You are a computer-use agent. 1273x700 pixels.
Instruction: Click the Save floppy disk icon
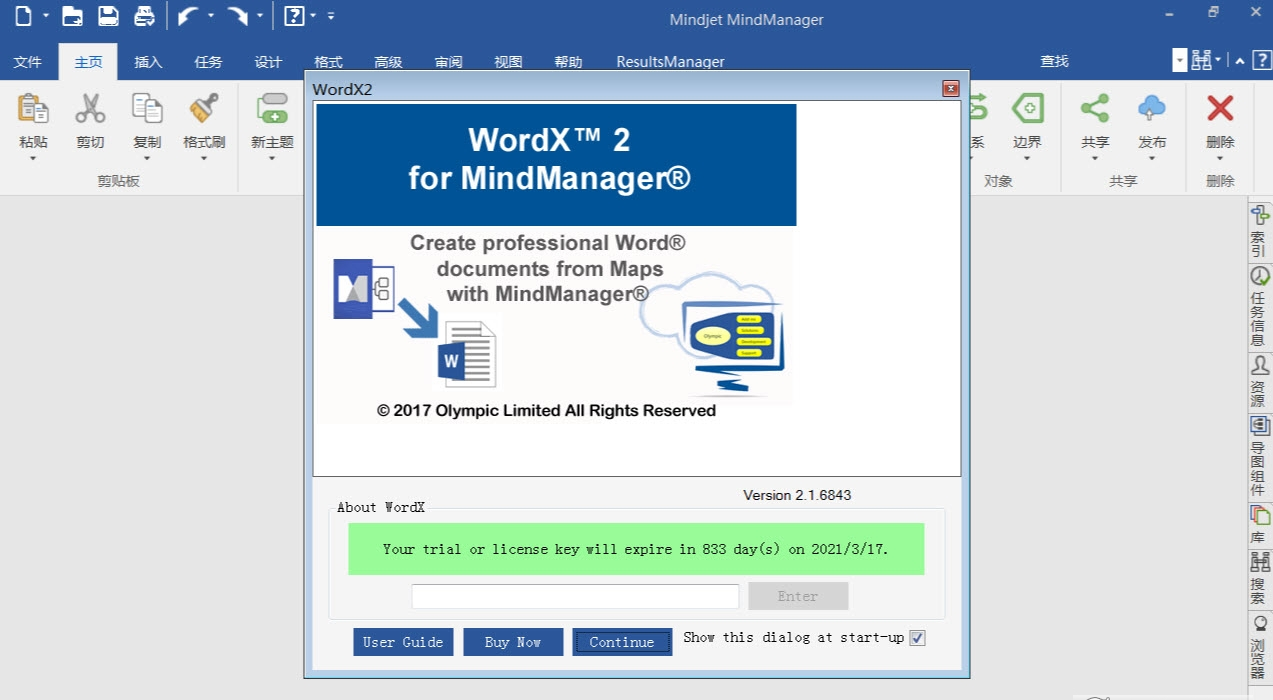point(108,15)
